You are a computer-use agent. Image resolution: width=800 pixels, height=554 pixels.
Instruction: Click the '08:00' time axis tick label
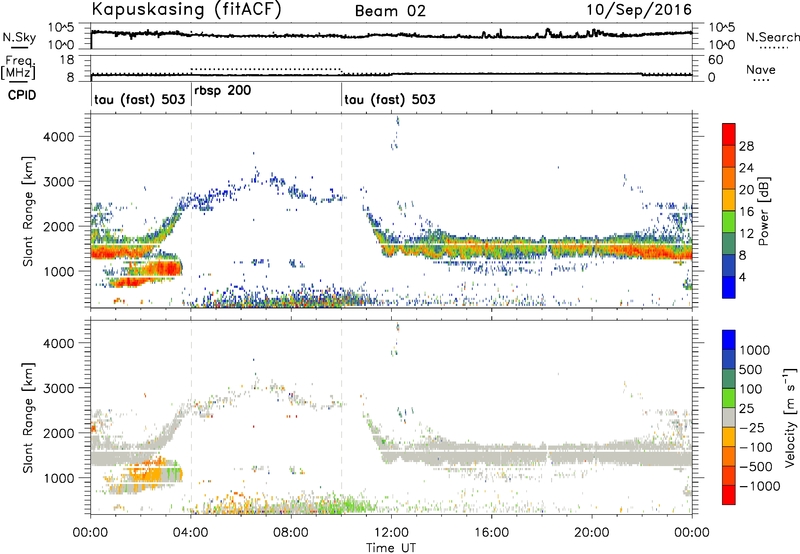click(291, 533)
